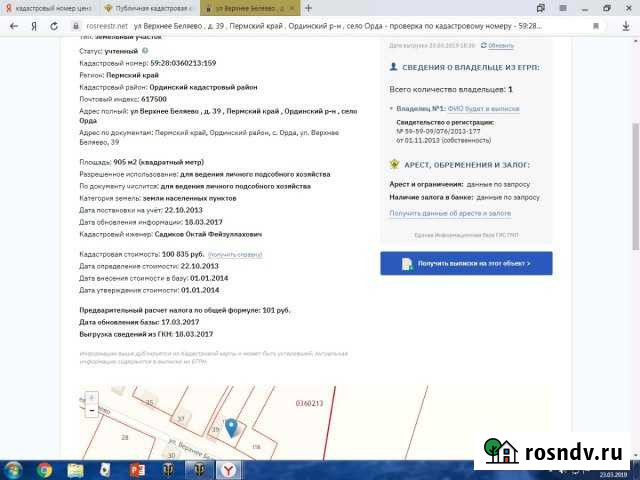This screenshot has width=640, height=480.
Task: Click engineer name 'Садиков Октай Фейзуллахович'
Action: 209,234
